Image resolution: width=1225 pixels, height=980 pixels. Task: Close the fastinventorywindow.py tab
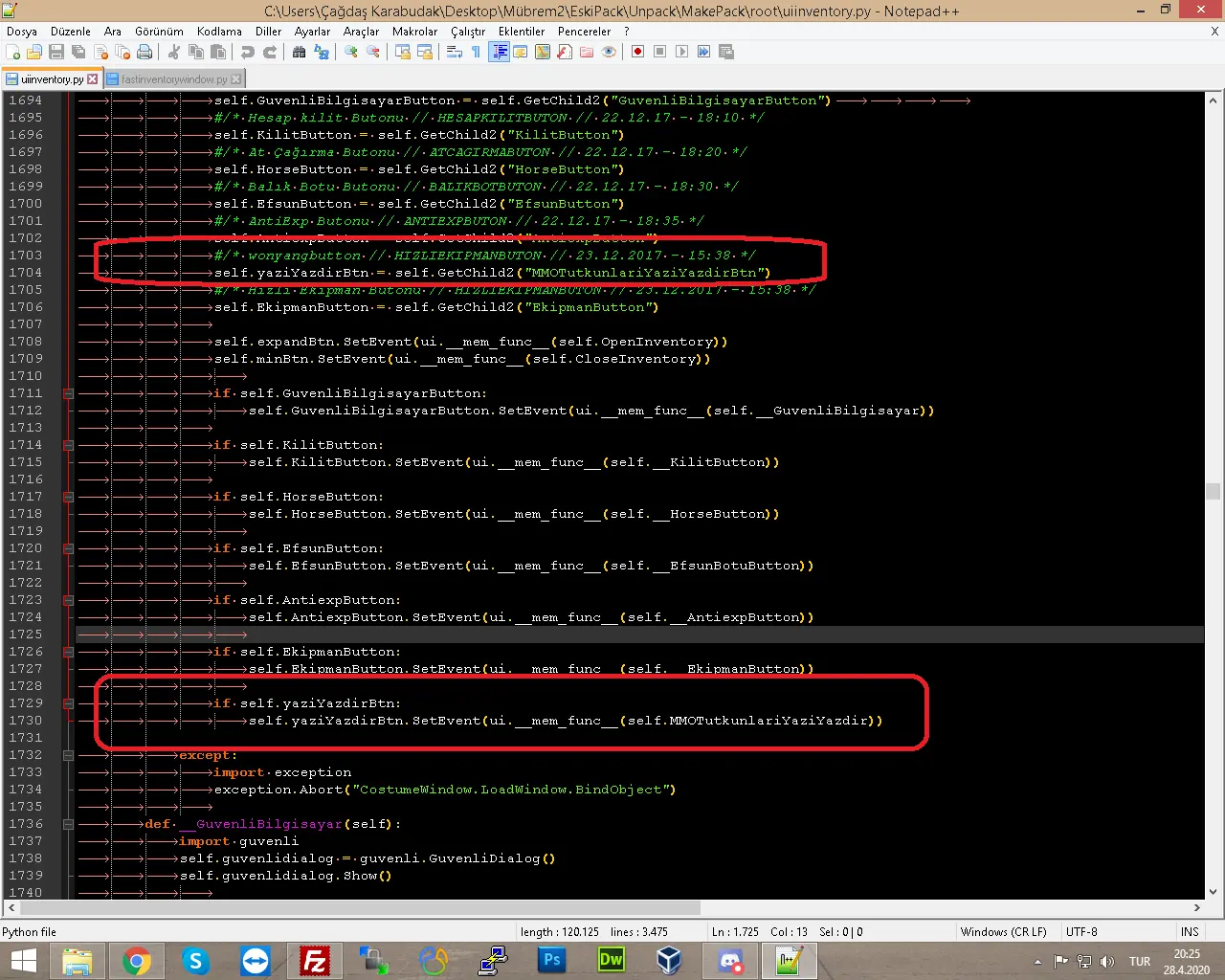tap(236, 79)
